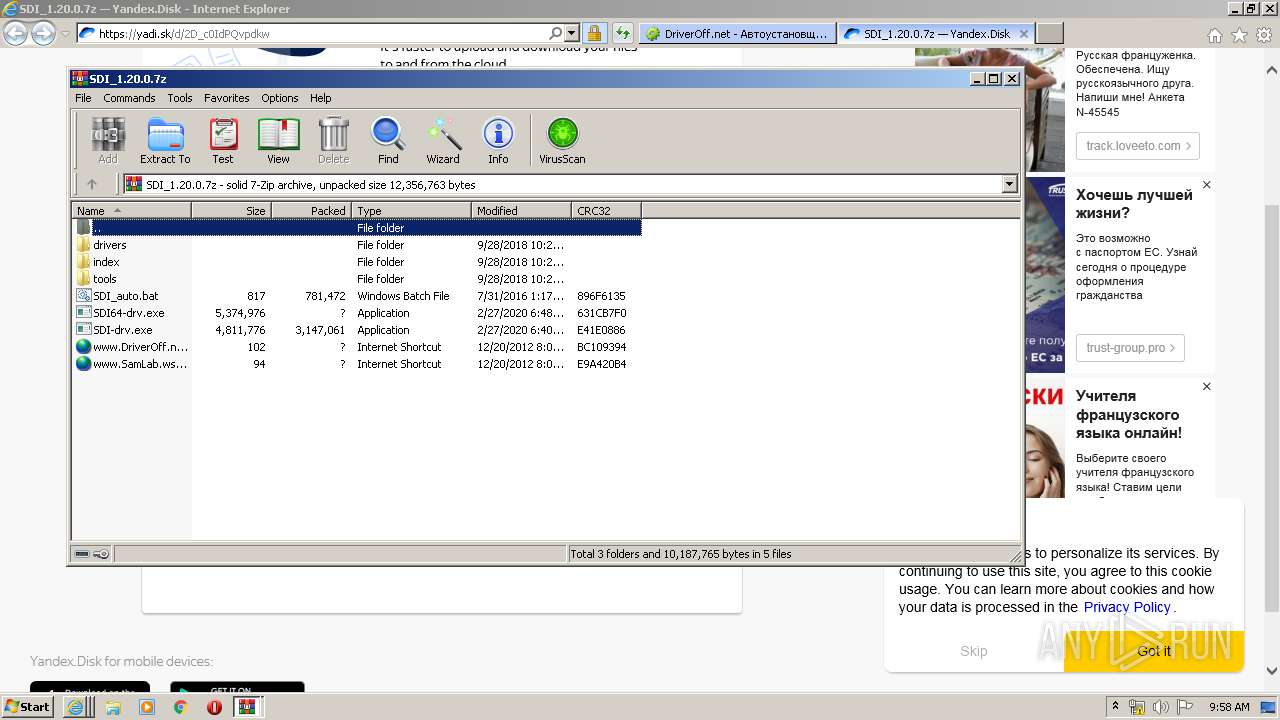
Task: Open the Options menu
Action: click(x=280, y=98)
